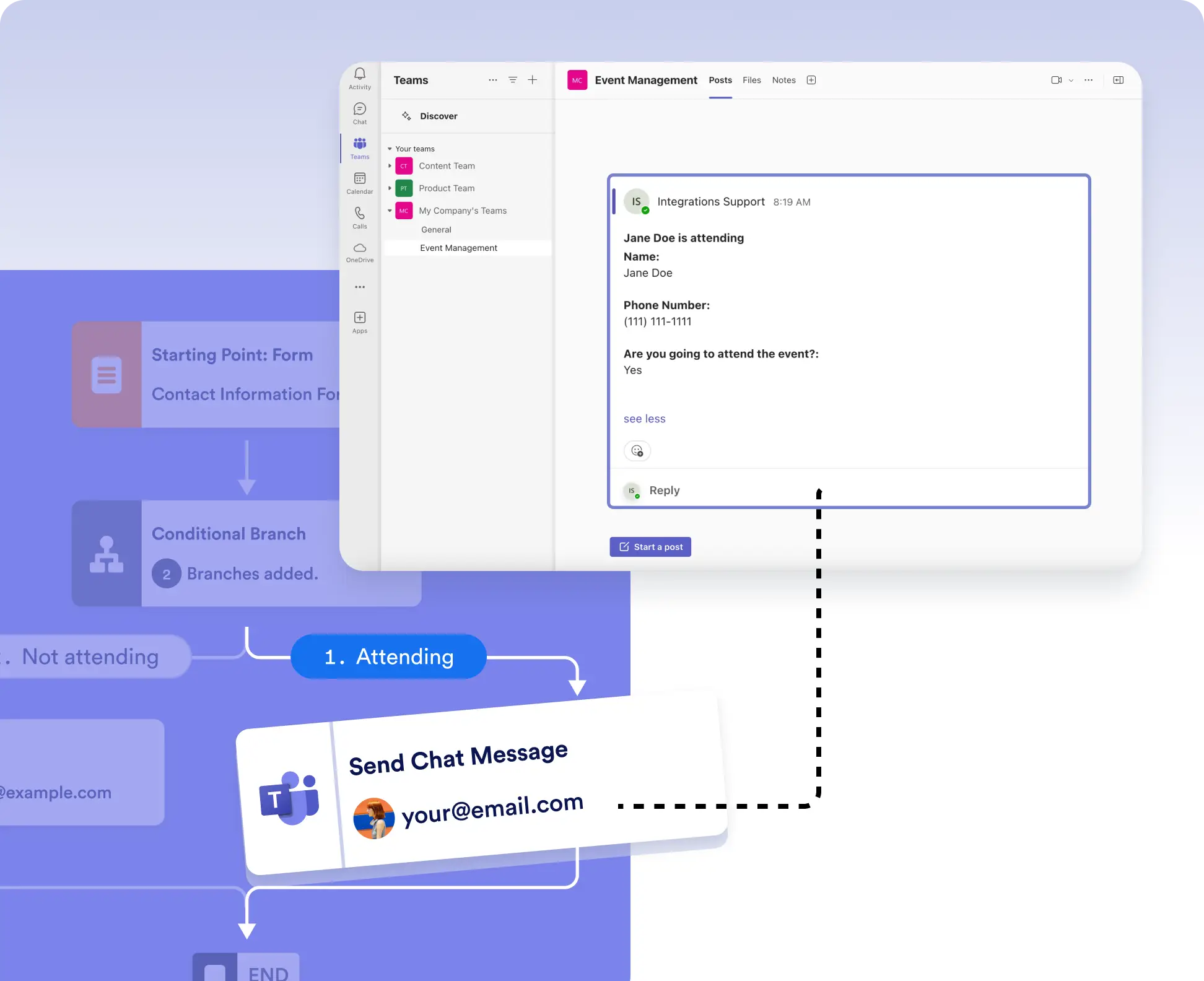Select the General channel

(x=436, y=230)
